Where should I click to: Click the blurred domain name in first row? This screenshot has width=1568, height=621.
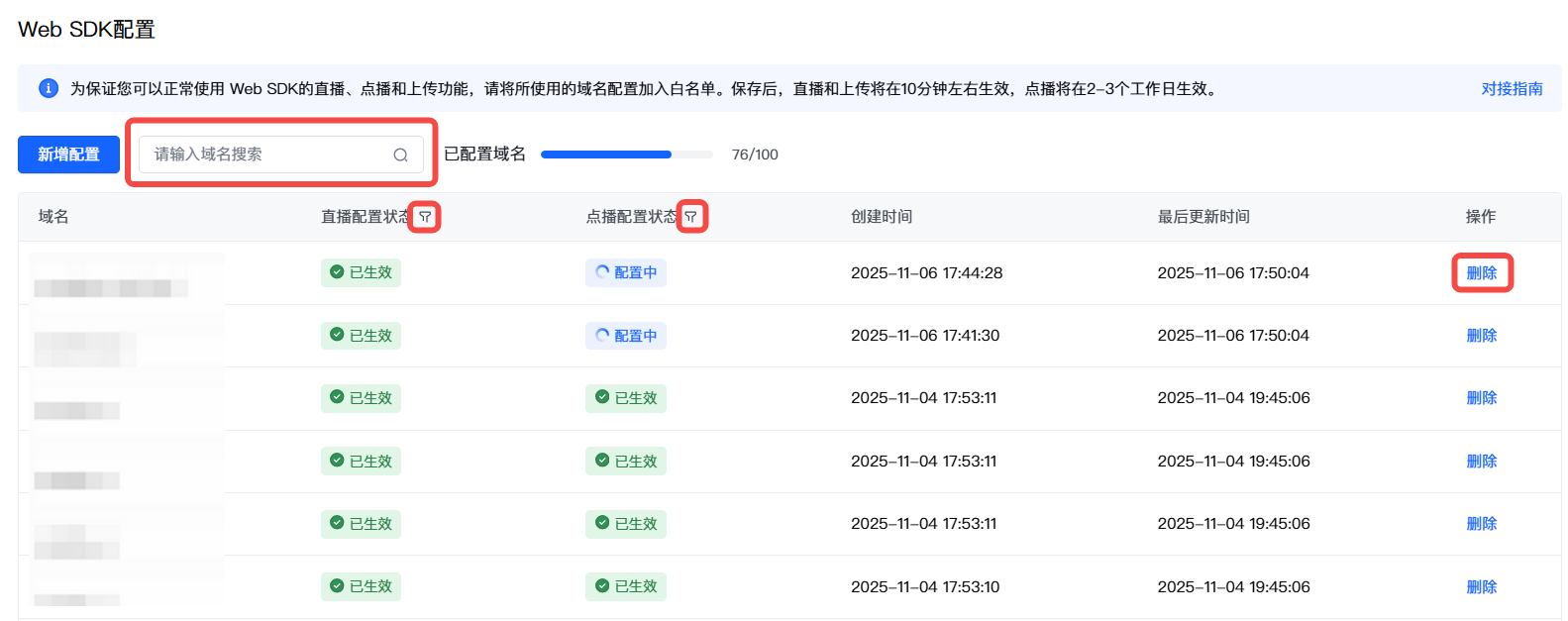click(111, 287)
